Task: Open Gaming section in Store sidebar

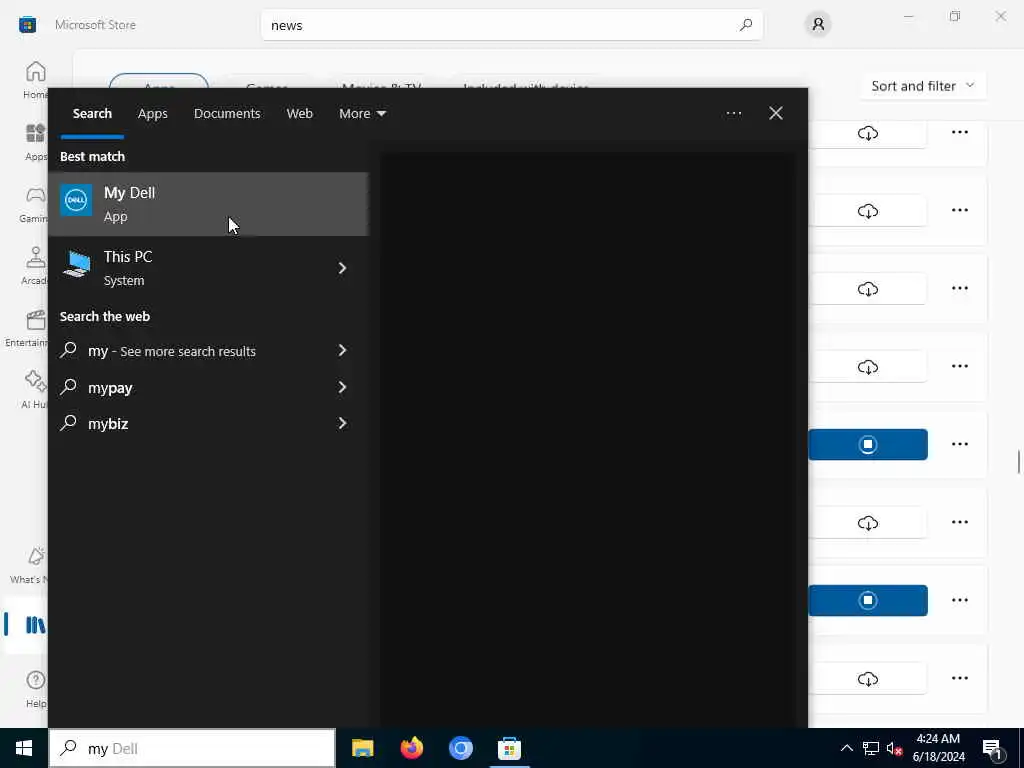Action: pos(34,204)
